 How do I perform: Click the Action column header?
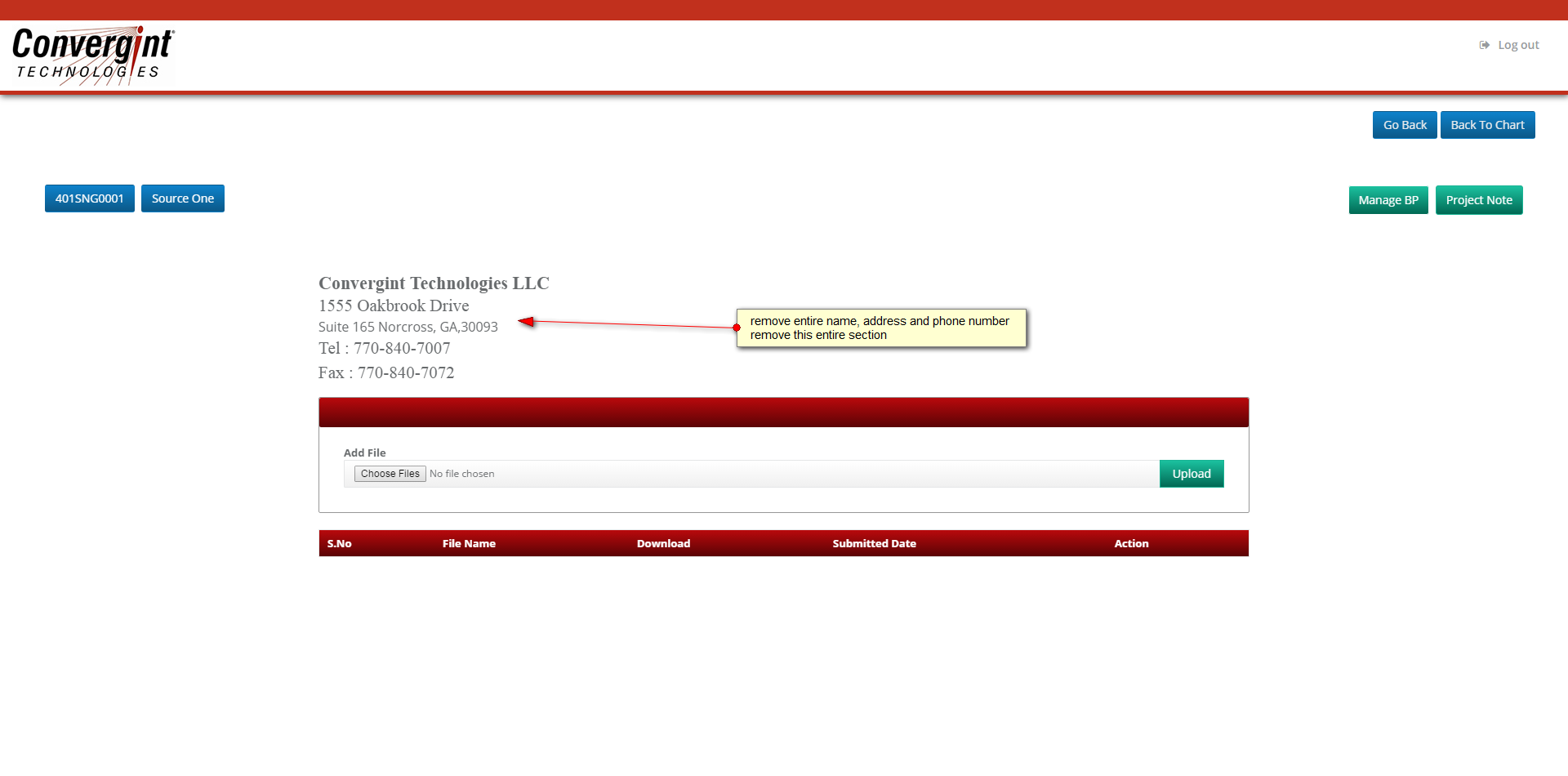pos(1131,543)
